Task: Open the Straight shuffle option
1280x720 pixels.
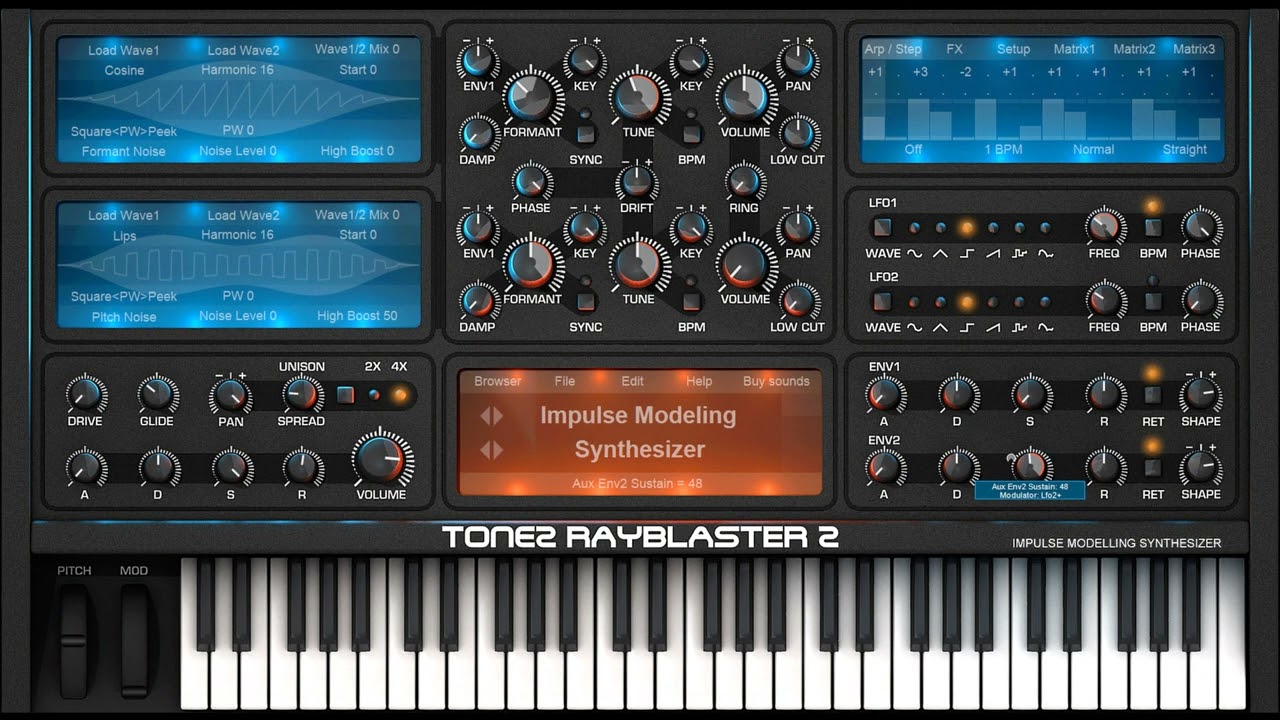Action: [x=1184, y=150]
